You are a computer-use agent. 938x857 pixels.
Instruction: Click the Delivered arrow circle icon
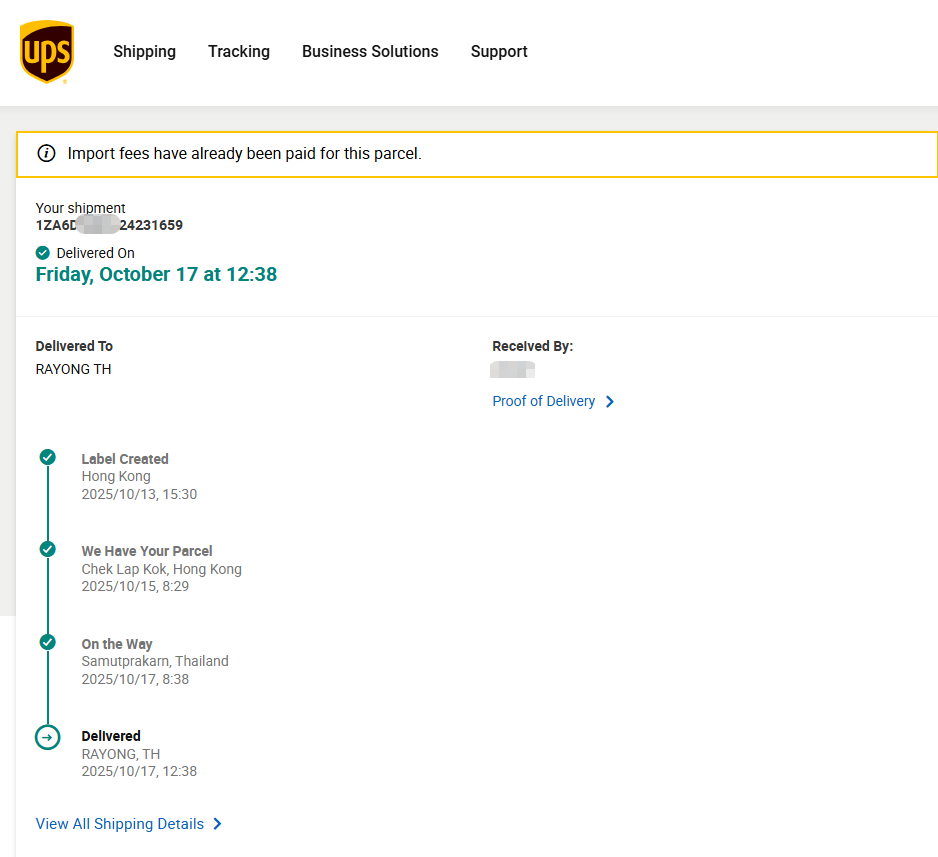tap(47, 737)
